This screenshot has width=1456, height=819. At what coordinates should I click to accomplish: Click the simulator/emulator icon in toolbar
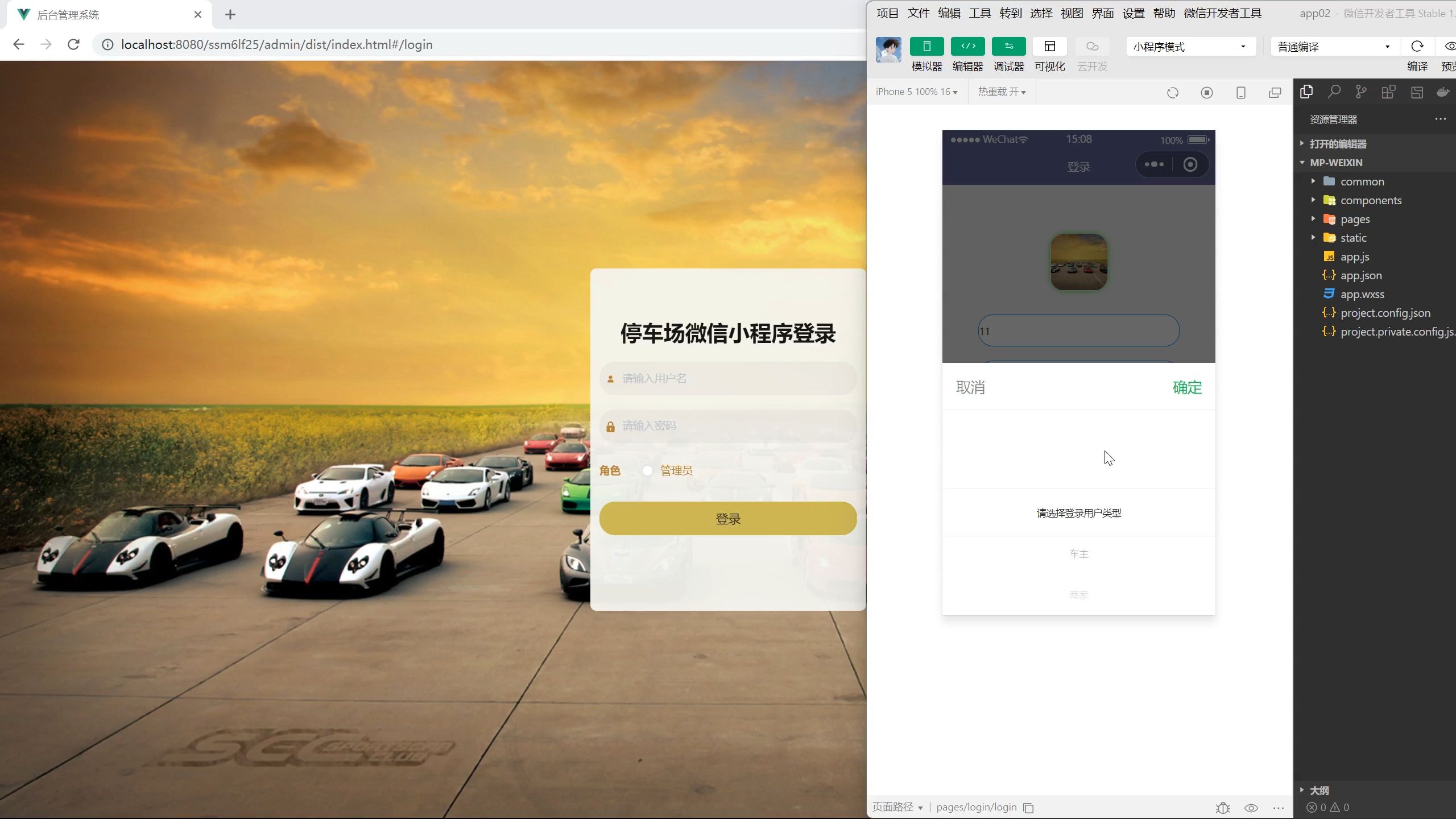coord(926,46)
